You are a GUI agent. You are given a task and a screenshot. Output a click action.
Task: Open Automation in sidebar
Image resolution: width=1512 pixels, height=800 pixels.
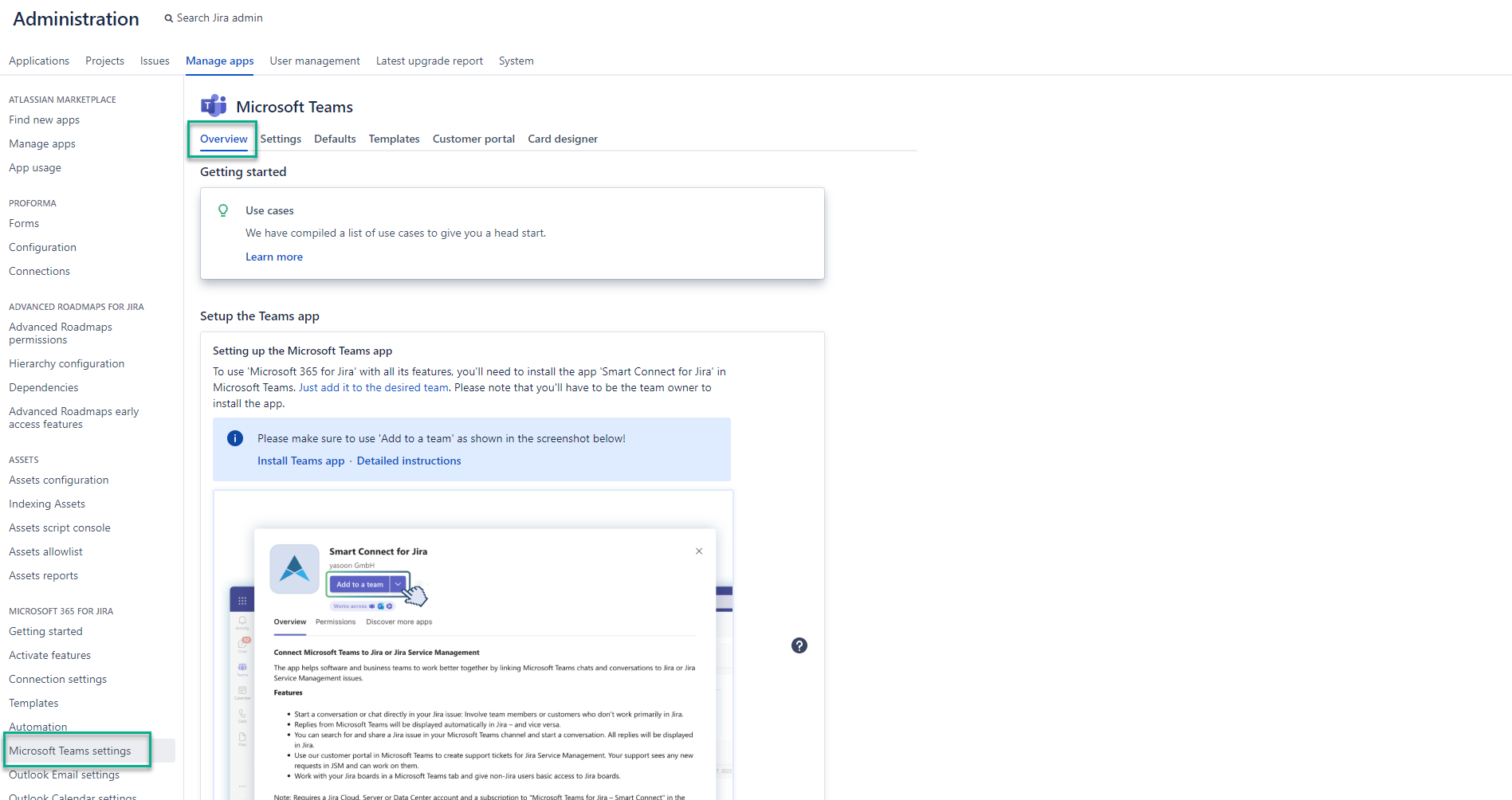[x=37, y=727]
